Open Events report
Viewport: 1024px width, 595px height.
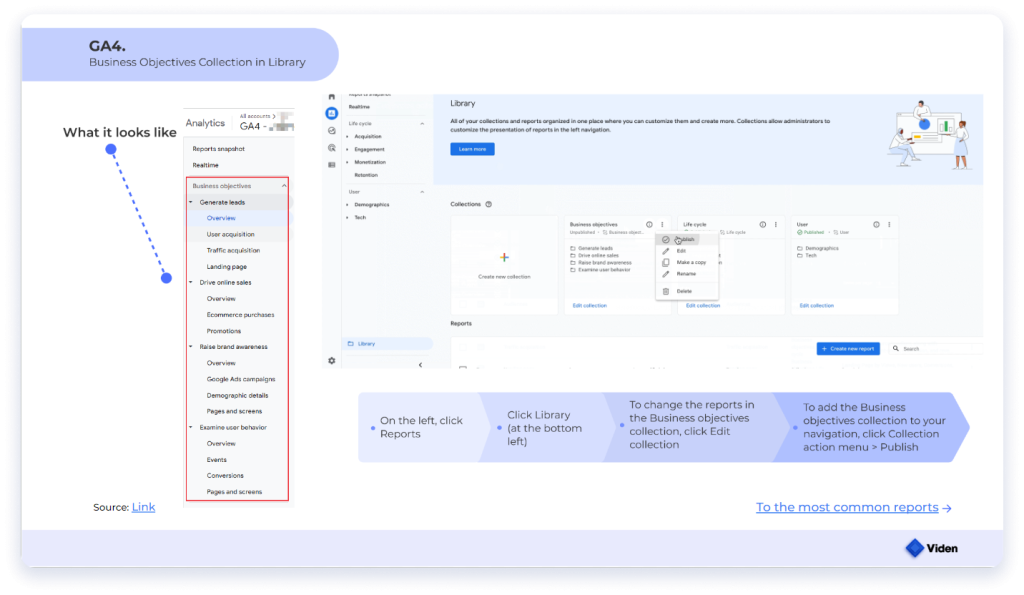[216, 460]
